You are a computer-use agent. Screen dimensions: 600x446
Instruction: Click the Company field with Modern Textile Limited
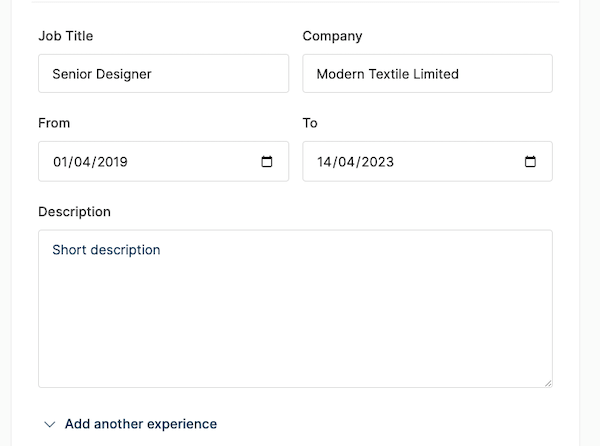[x=427, y=74]
